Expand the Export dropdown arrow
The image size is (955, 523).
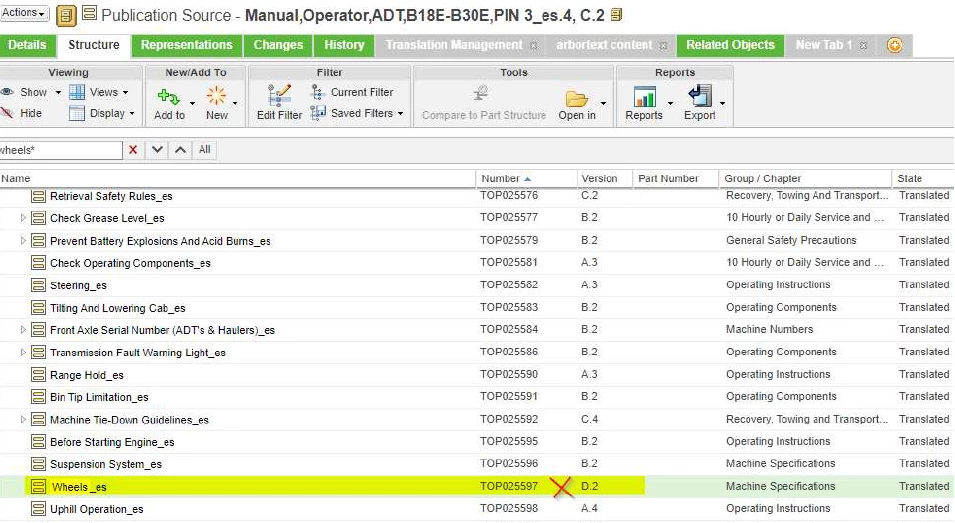pyautogui.click(x=722, y=104)
